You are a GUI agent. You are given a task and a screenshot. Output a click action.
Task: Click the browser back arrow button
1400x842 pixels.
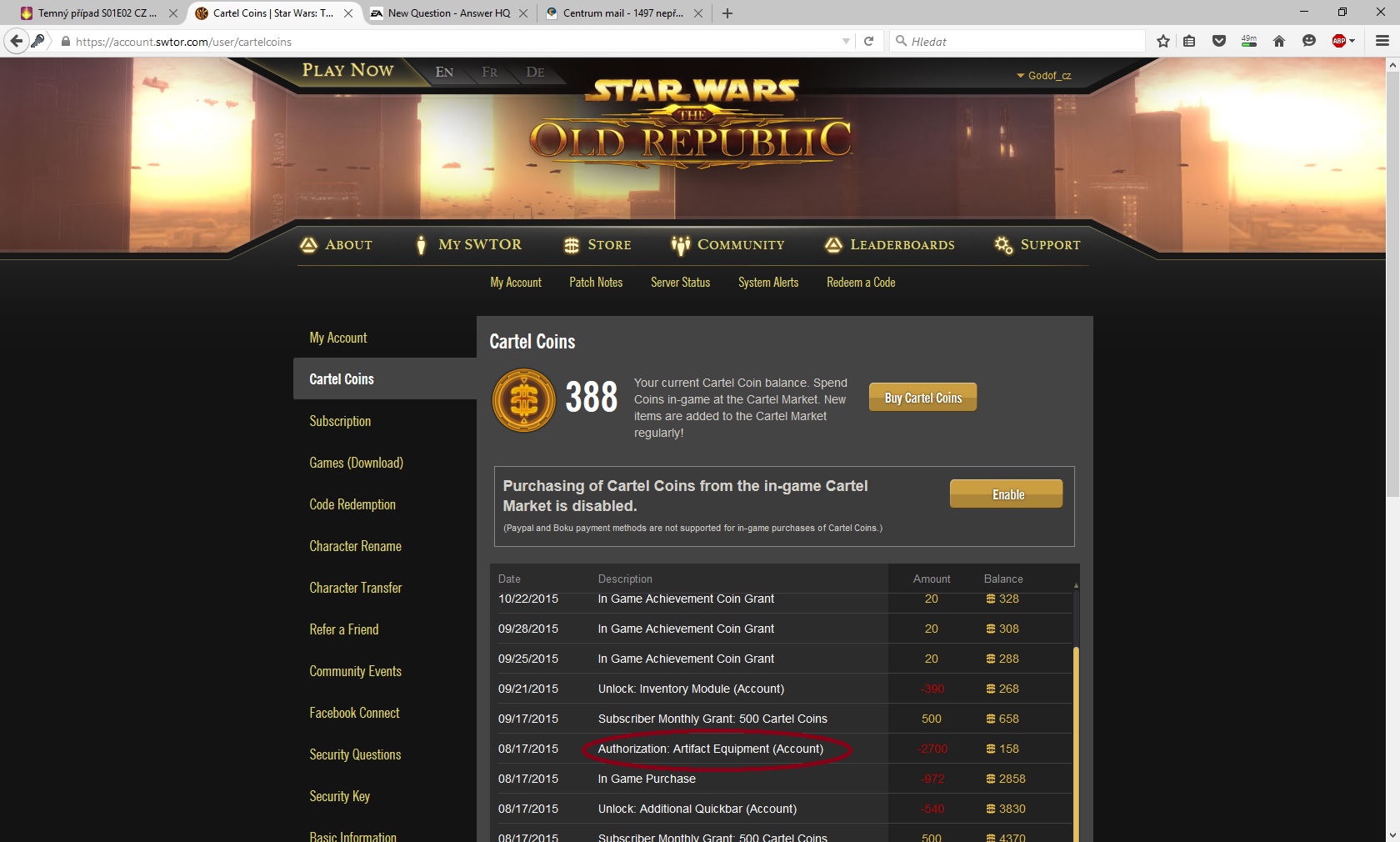17,41
